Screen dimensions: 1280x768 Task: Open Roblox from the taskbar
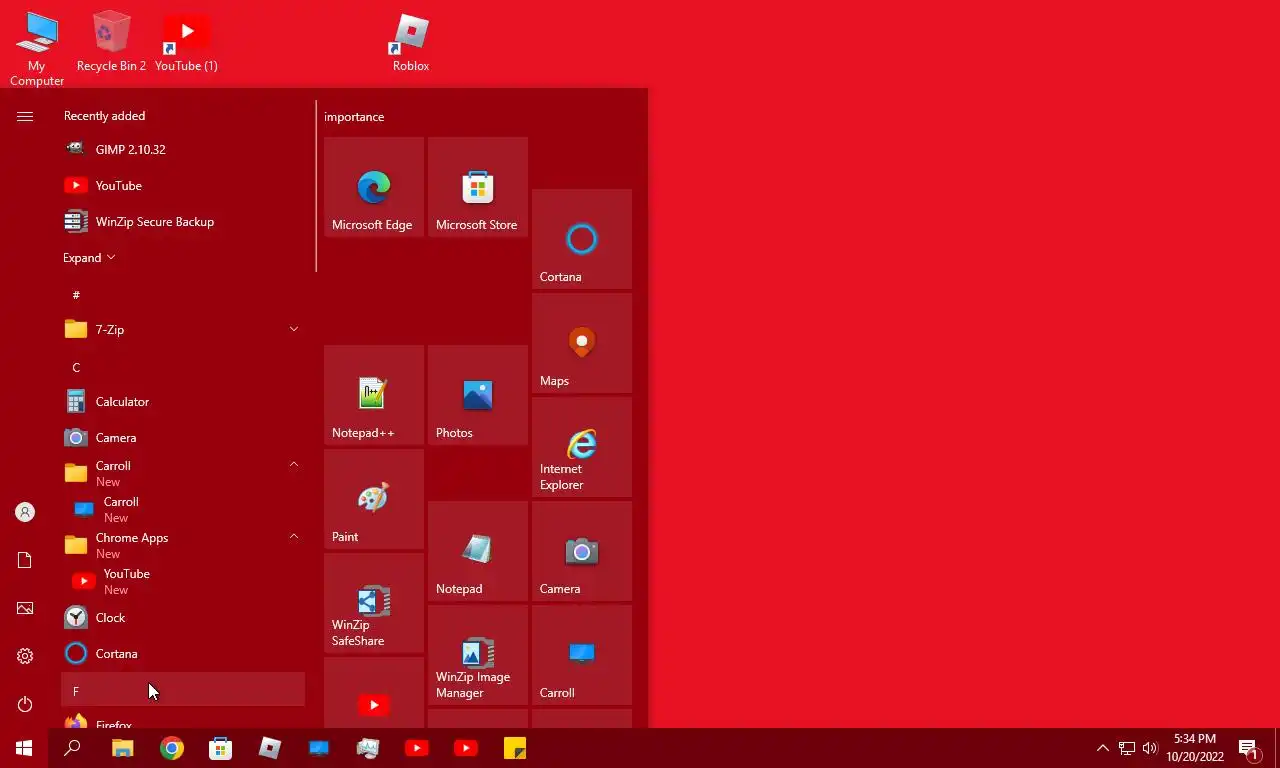point(270,748)
